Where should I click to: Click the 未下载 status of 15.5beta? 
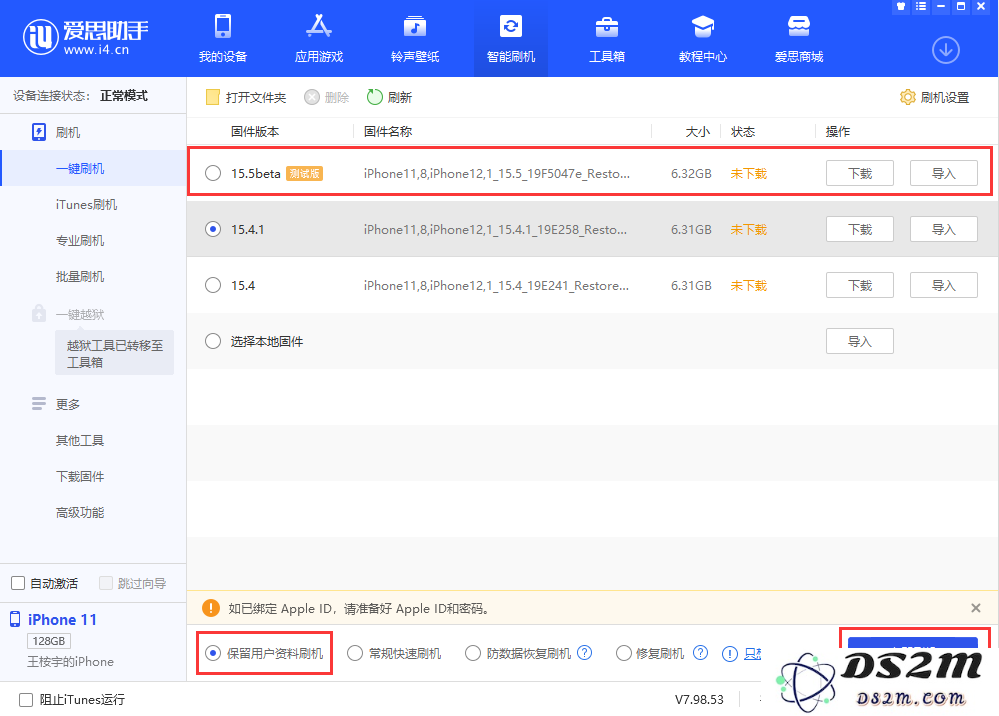(749, 173)
